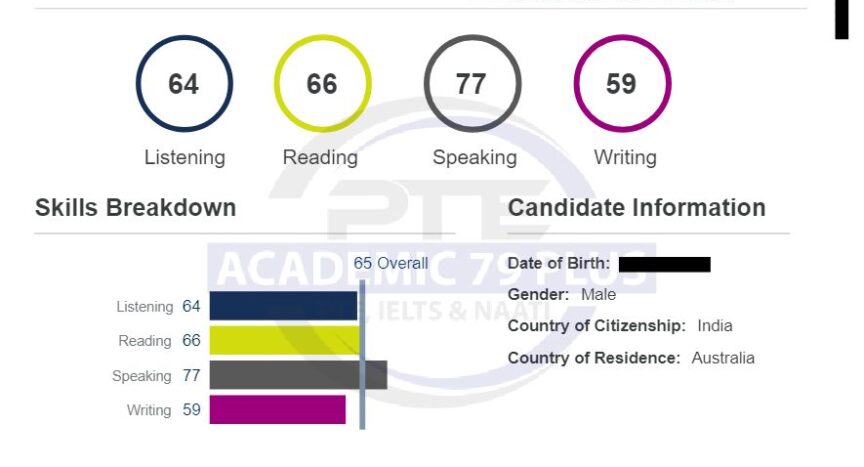Select the yellow-green Reading bar
Viewport: 864px width, 467px height.
point(285,340)
